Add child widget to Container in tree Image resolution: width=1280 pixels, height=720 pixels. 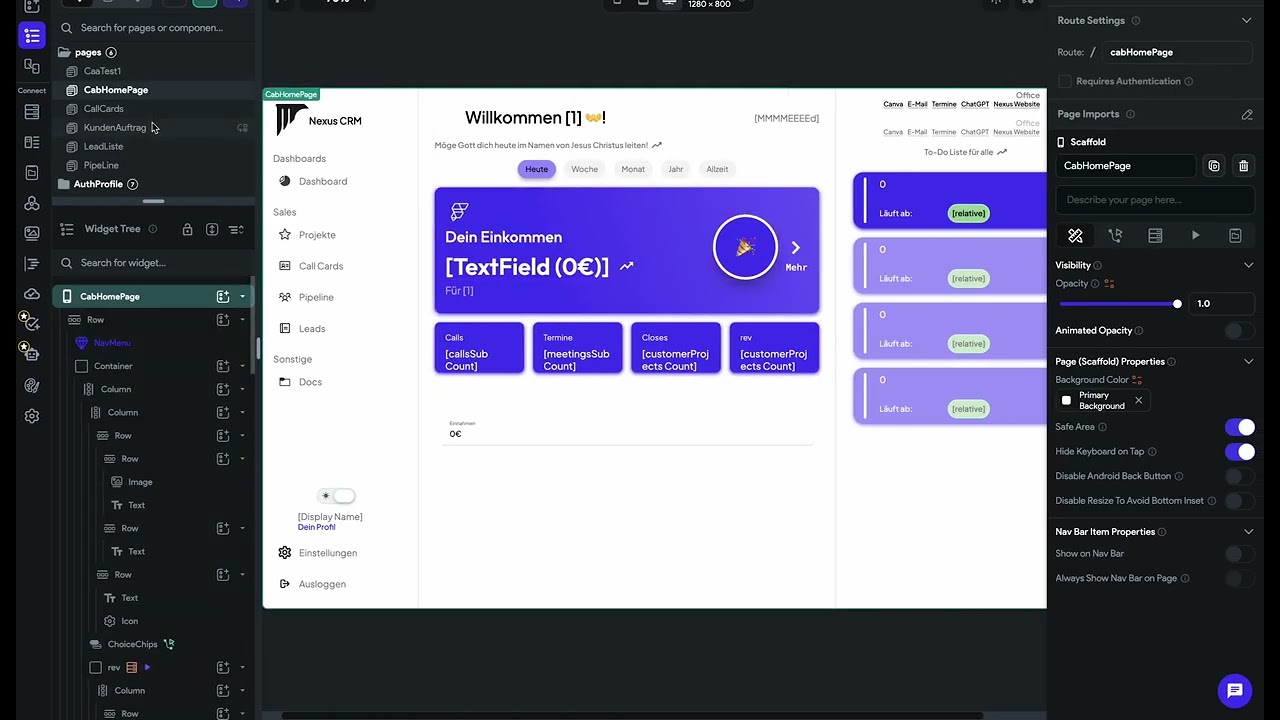pyautogui.click(x=223, y=366)
